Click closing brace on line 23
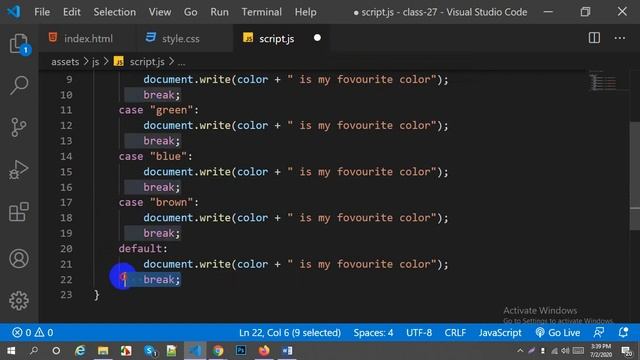The height and width of the screenshot is (360, 640). point(96,295)
